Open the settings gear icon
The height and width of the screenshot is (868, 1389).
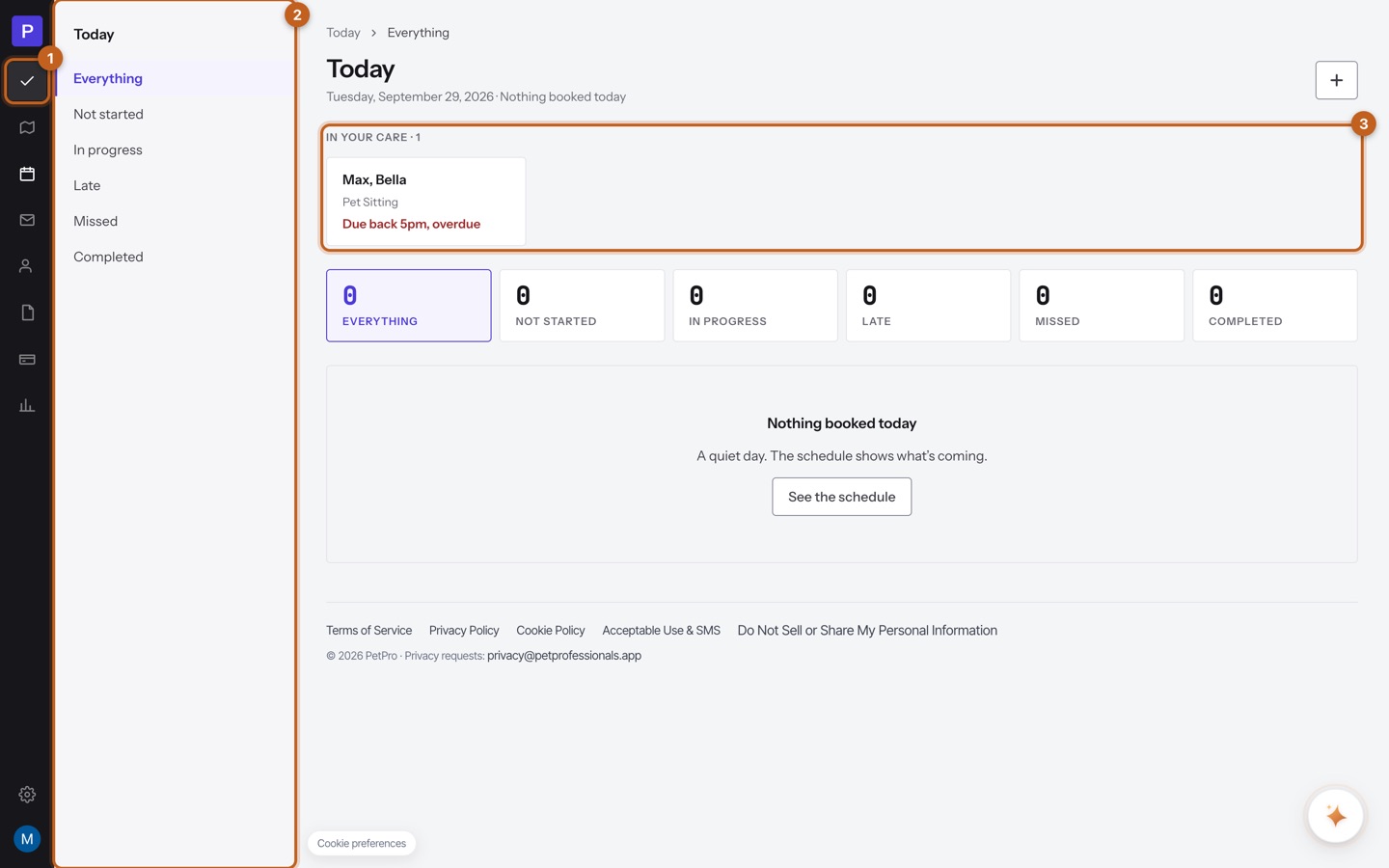click(27, 795)
